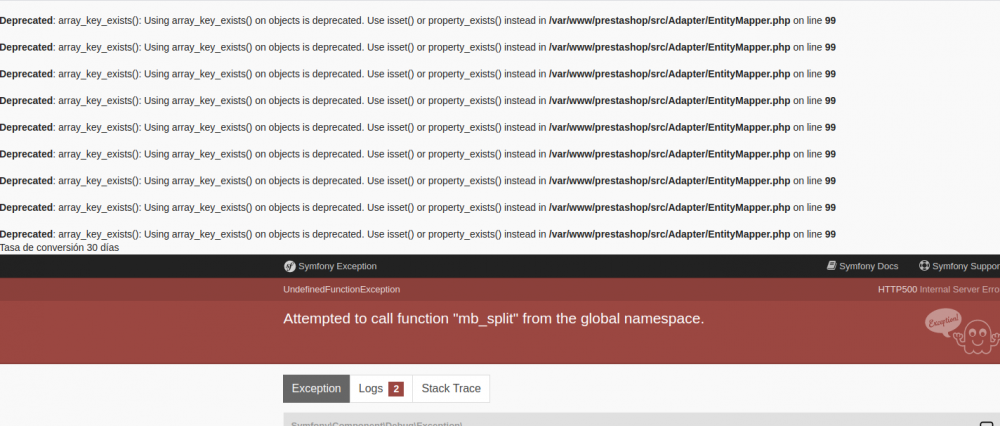Open the Logs tab
The height and width of the screenshot is (426, 1000).
(x=381, y=388)
